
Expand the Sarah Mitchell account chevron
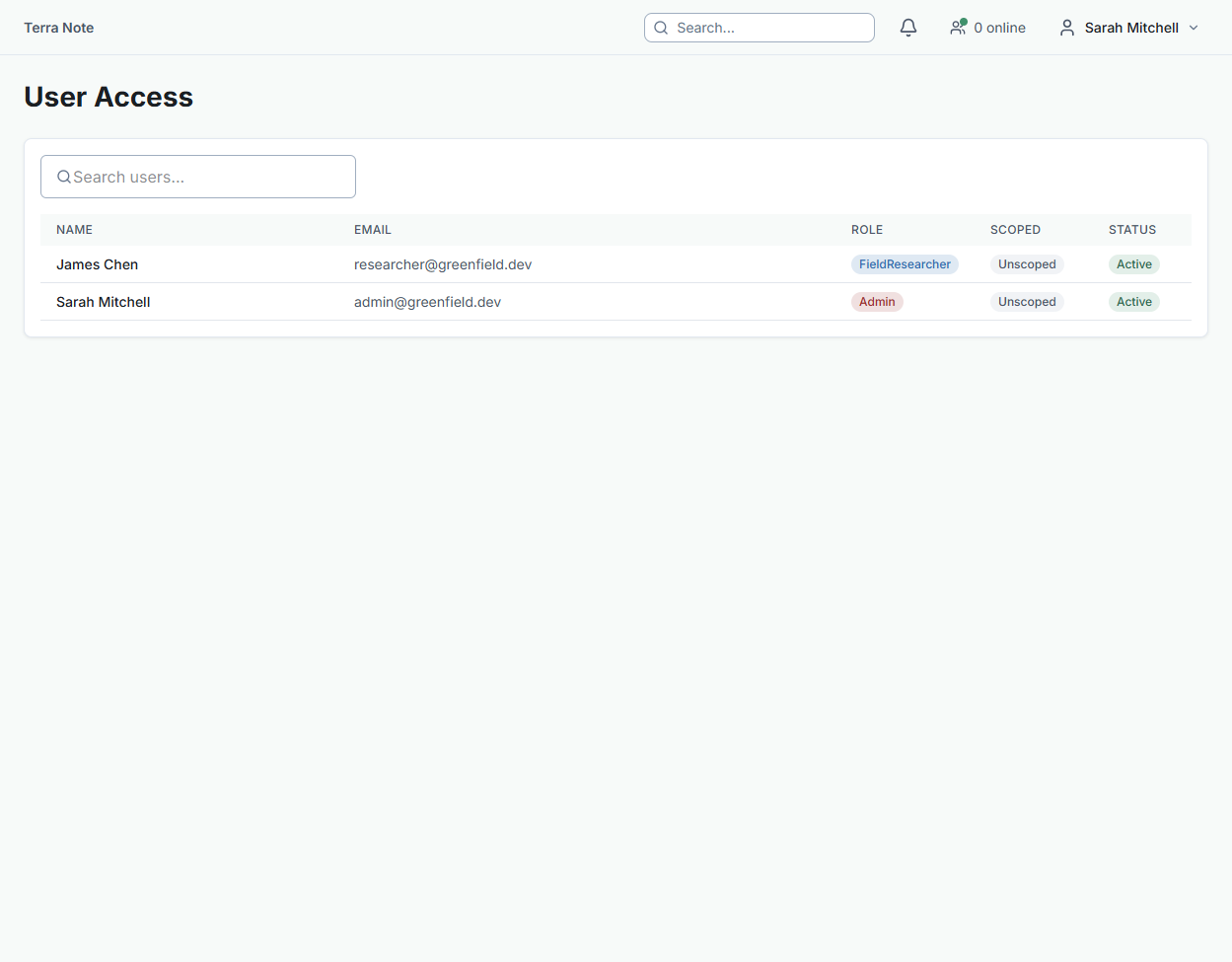click(x=1194, y=28)
